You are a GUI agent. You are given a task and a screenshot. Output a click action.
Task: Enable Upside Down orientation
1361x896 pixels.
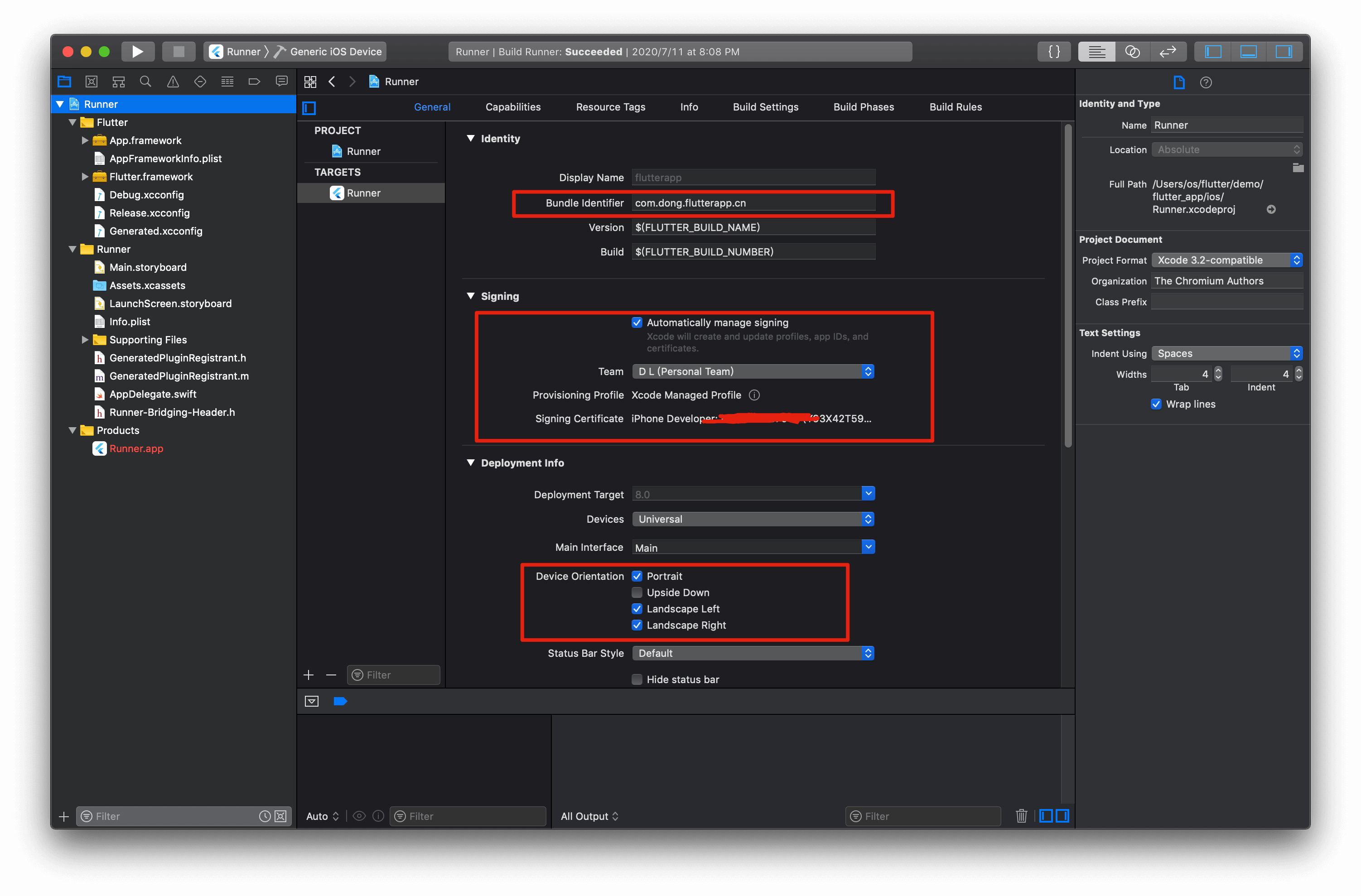point(637,593)
